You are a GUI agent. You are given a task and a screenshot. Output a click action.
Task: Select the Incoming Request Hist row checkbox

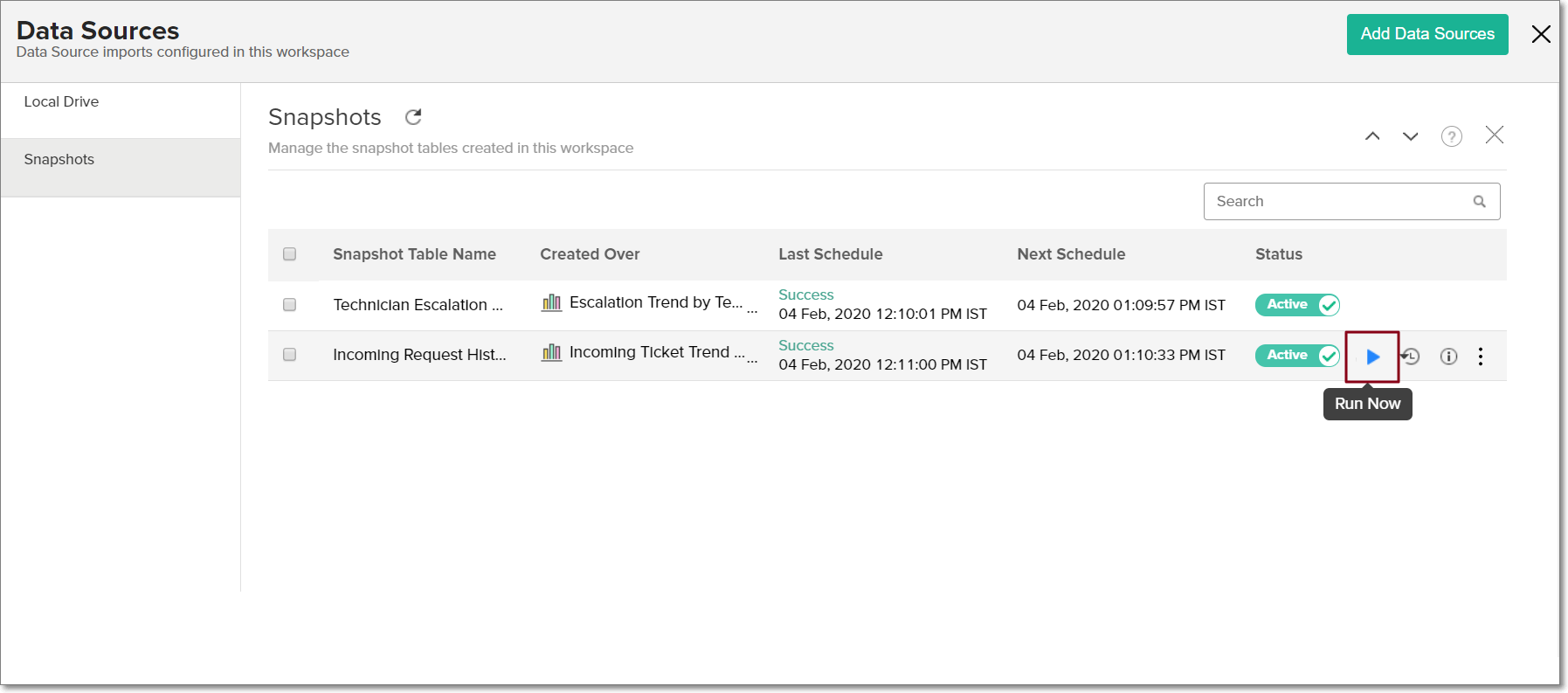point(290,355)
